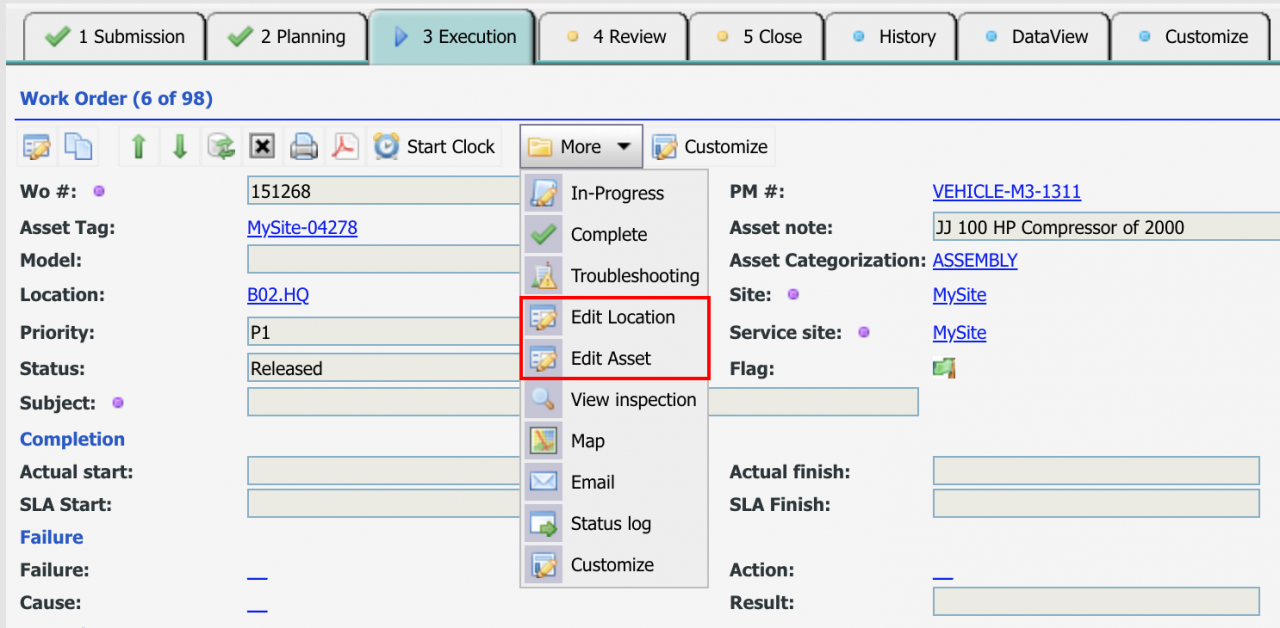Choose In-Progress from the More menu

pyautogui.click(x=614, y=193)
